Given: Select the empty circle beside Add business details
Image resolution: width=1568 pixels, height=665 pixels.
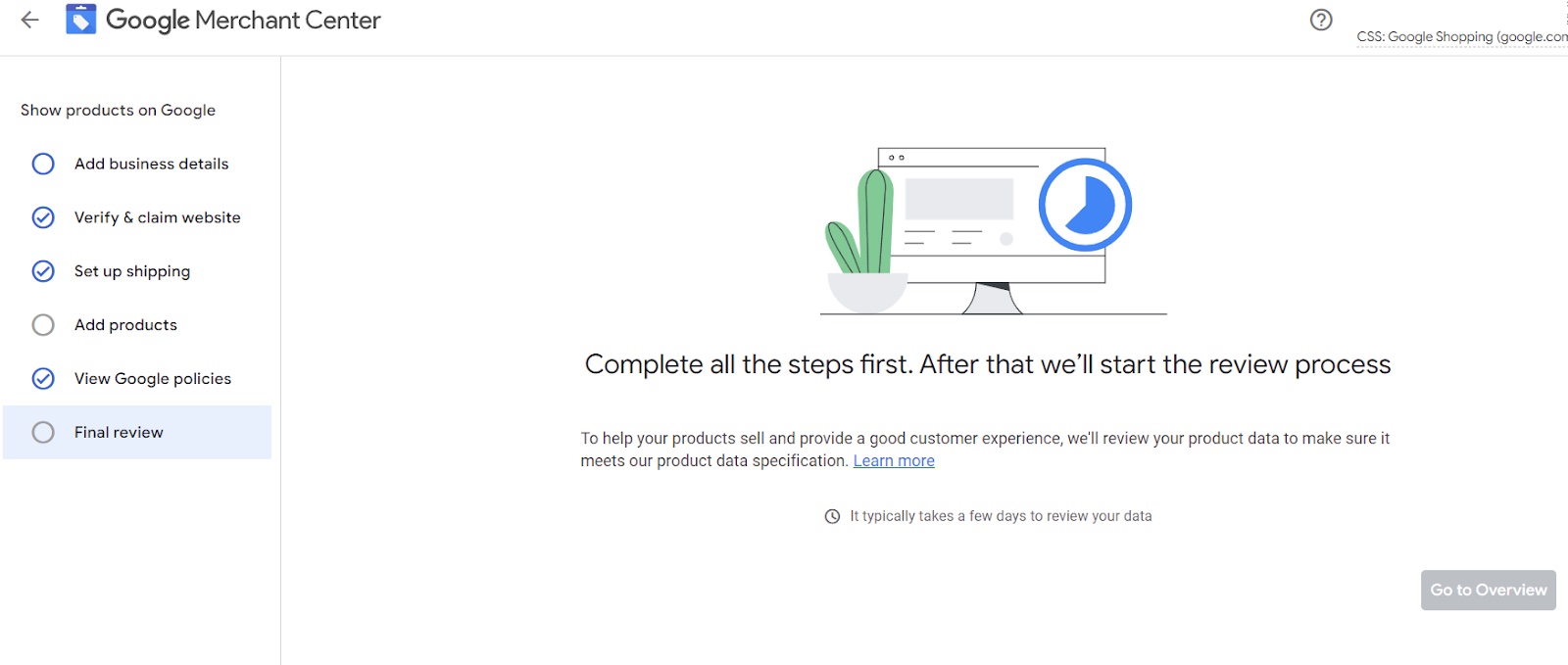Looking at the screenshot, I should 43,164.
